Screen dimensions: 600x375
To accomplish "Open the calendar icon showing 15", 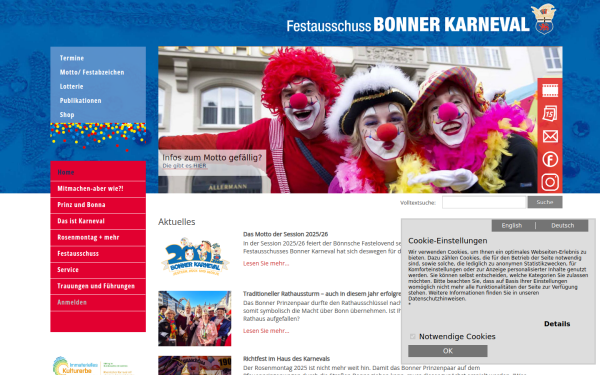I will coord(550,114).
